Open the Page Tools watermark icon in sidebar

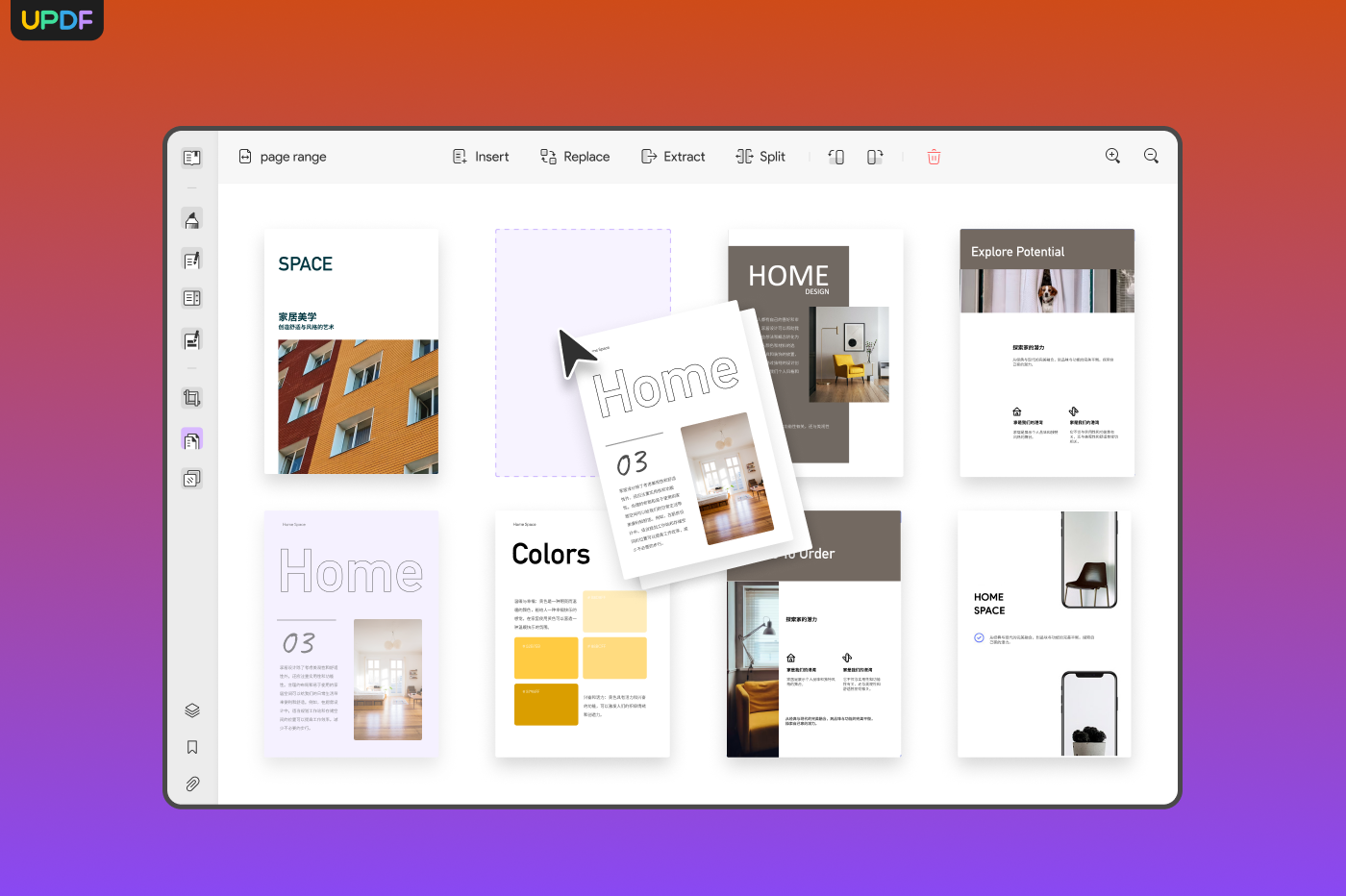coord(192,479)
